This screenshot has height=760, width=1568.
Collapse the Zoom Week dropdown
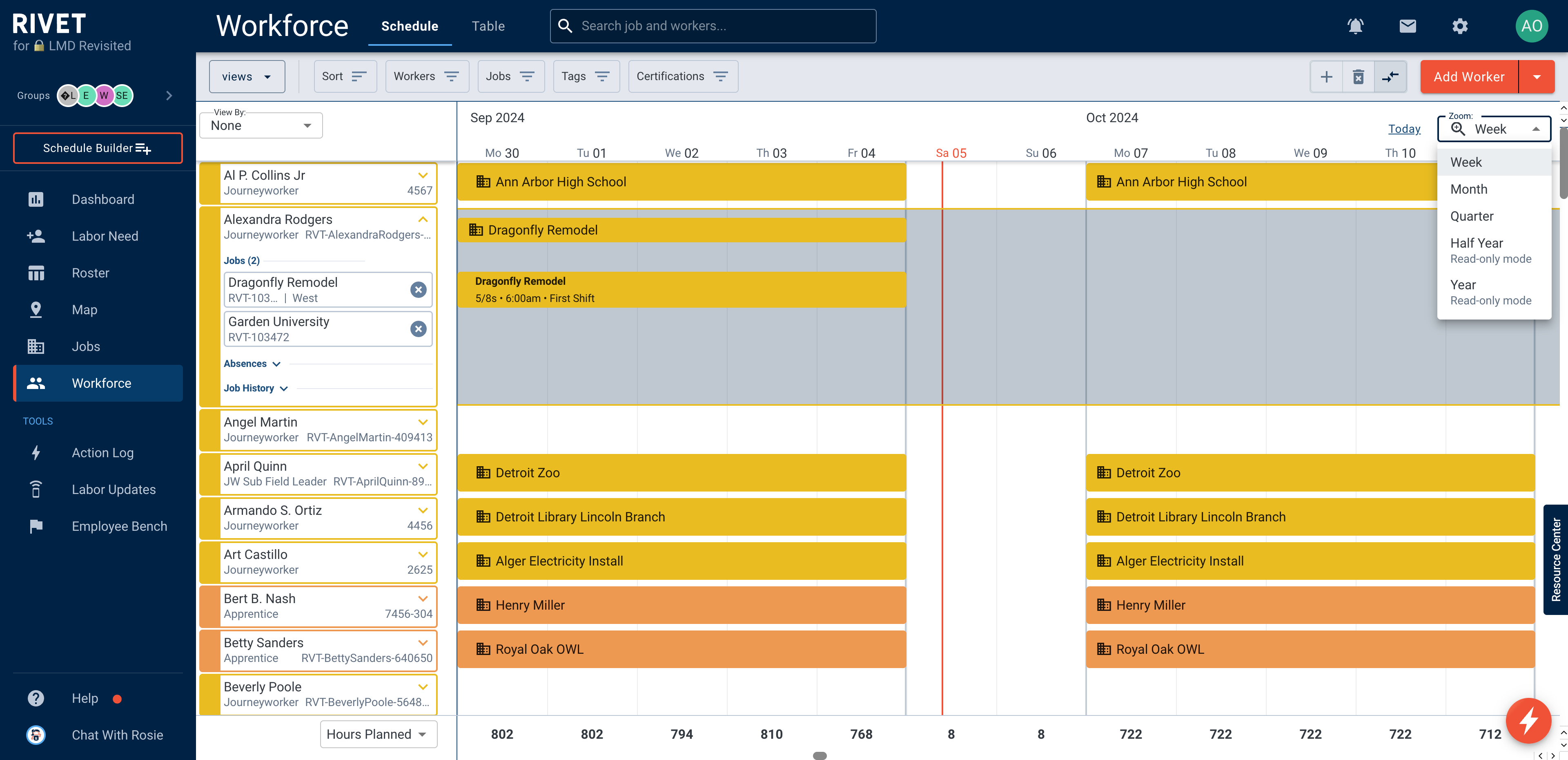click(1494, 129)
